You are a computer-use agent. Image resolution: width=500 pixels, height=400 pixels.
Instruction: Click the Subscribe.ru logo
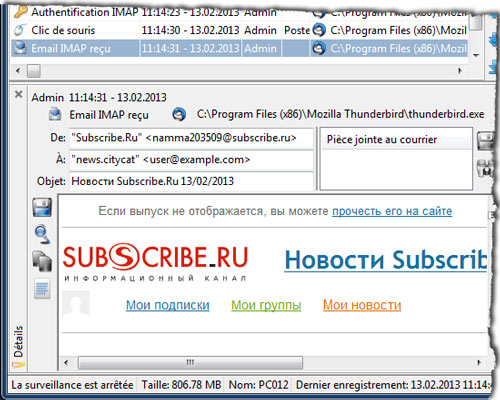tap(155, 262)
